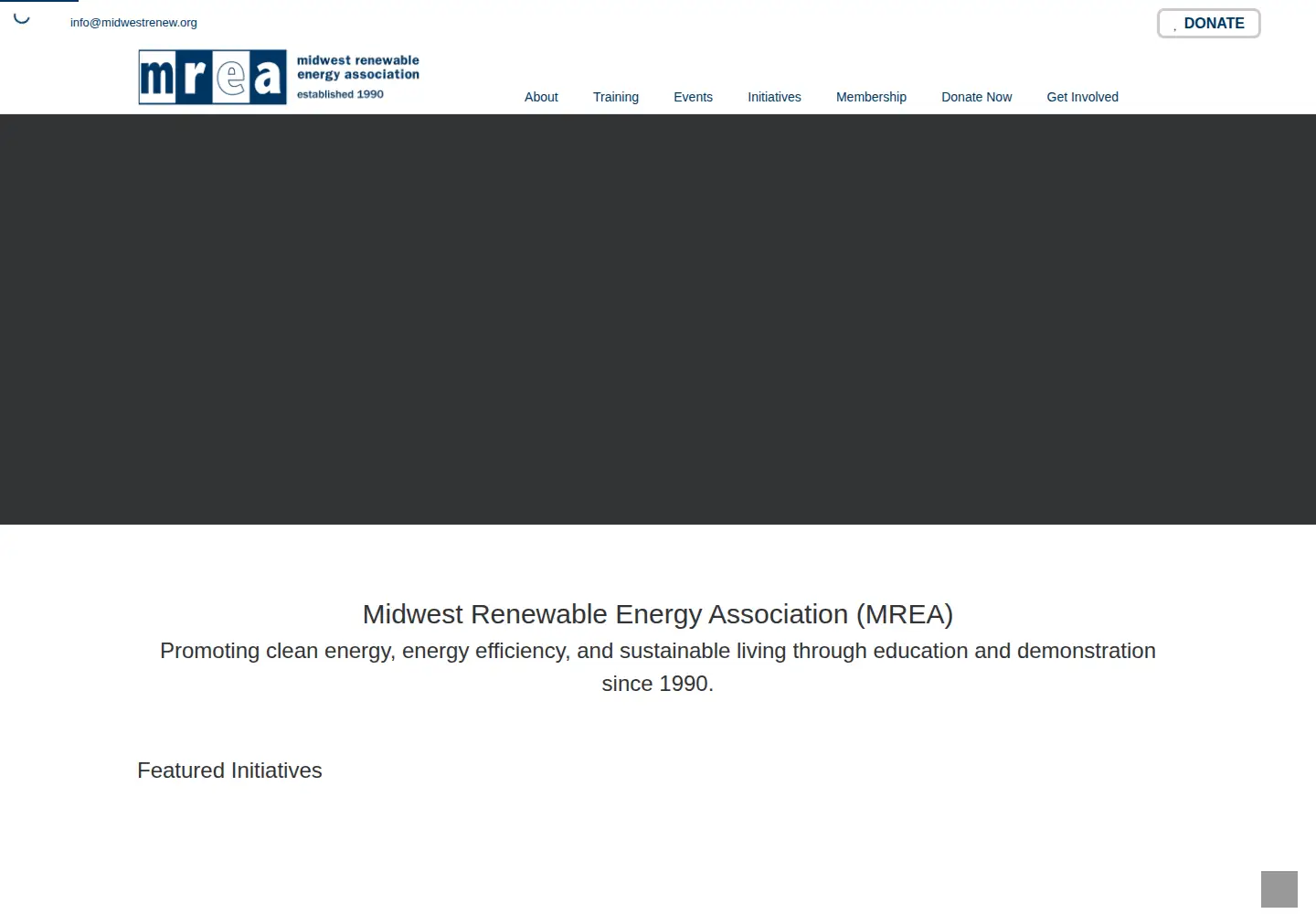This screenshot has width=1316, height=914.
Task: Click the dark hero banner area
Action: pos(658,319)
